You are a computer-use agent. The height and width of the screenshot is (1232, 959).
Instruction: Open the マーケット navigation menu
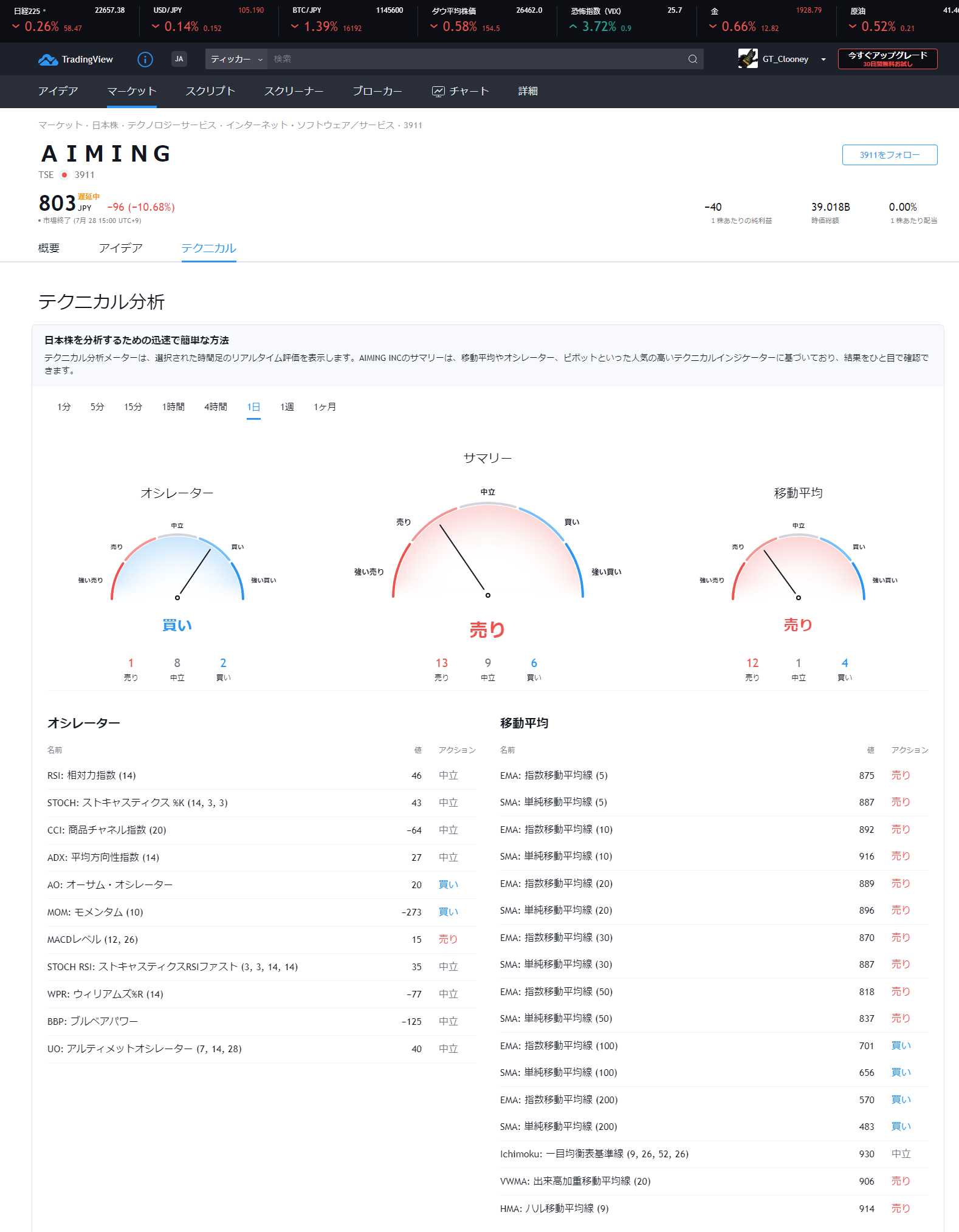pyautogui.click(x=132, y=91)
